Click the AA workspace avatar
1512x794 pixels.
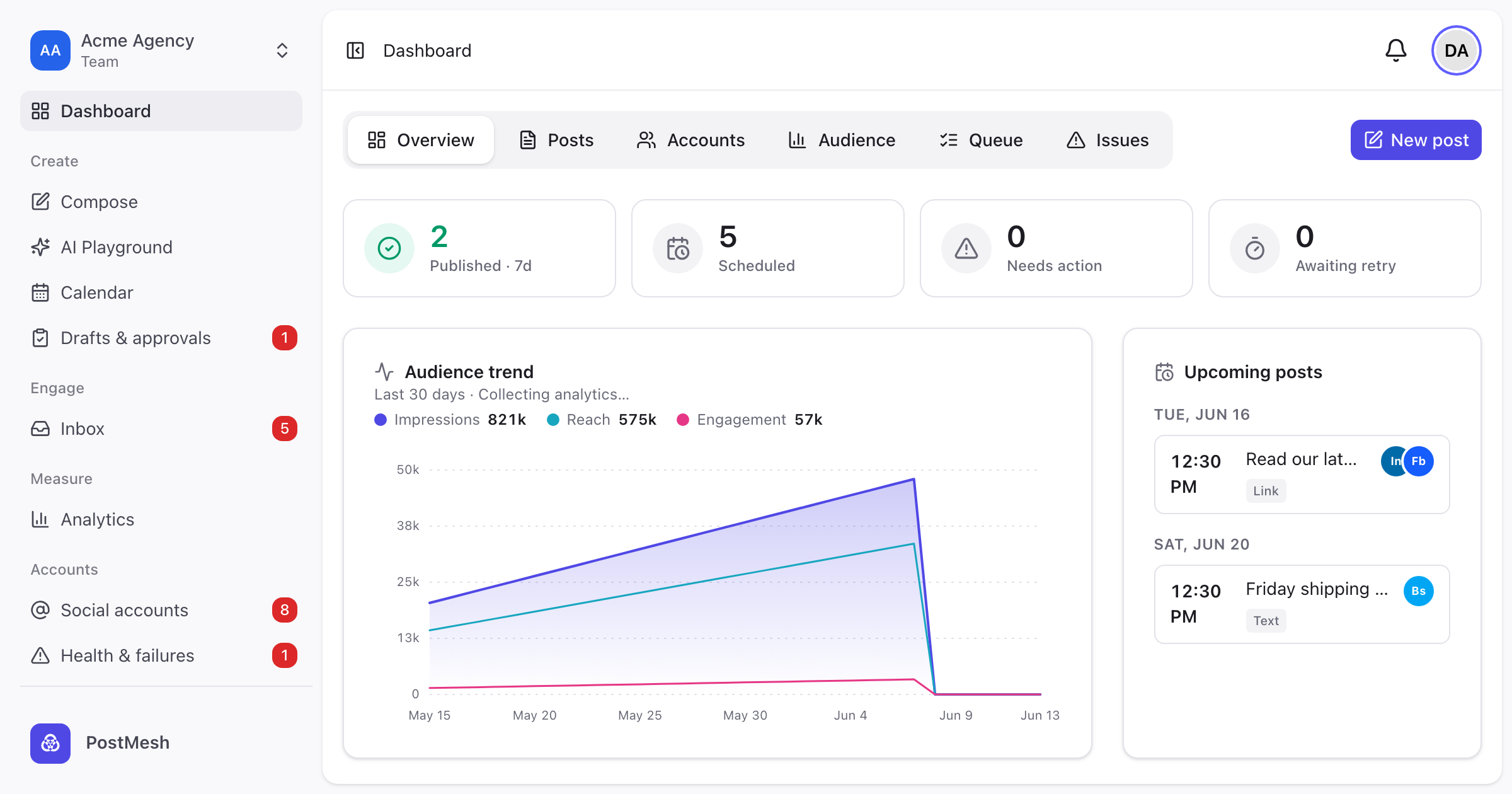click(50, 50)
